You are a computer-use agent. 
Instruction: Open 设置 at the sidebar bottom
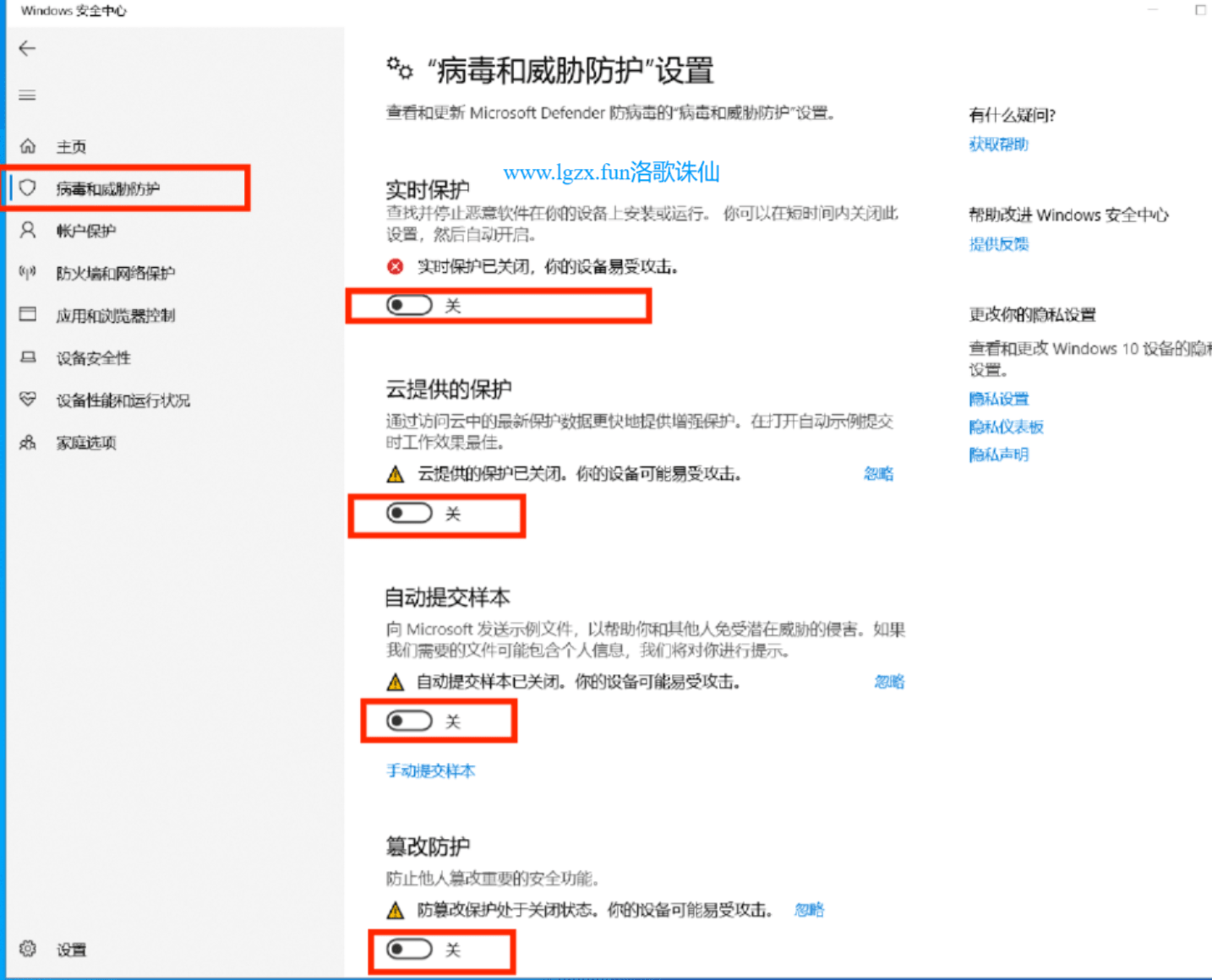[x=71, y=950]
